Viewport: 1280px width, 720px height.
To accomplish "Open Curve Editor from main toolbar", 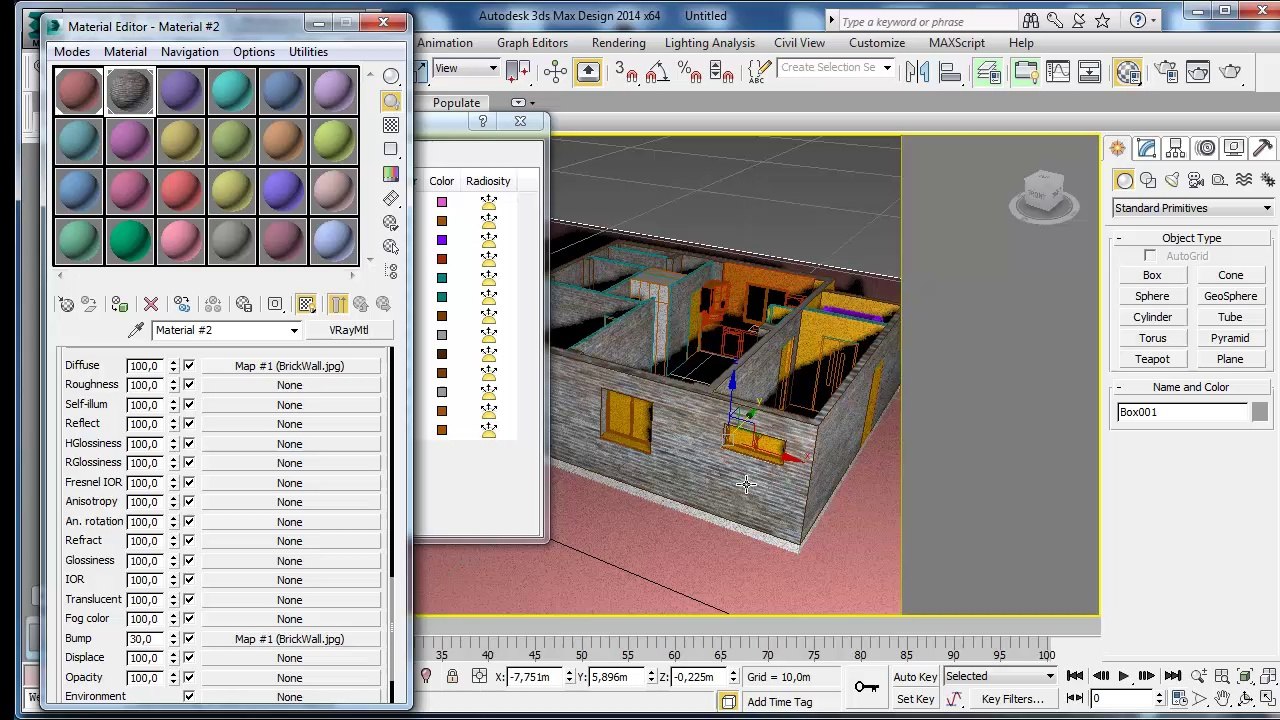I will 1057,71.
